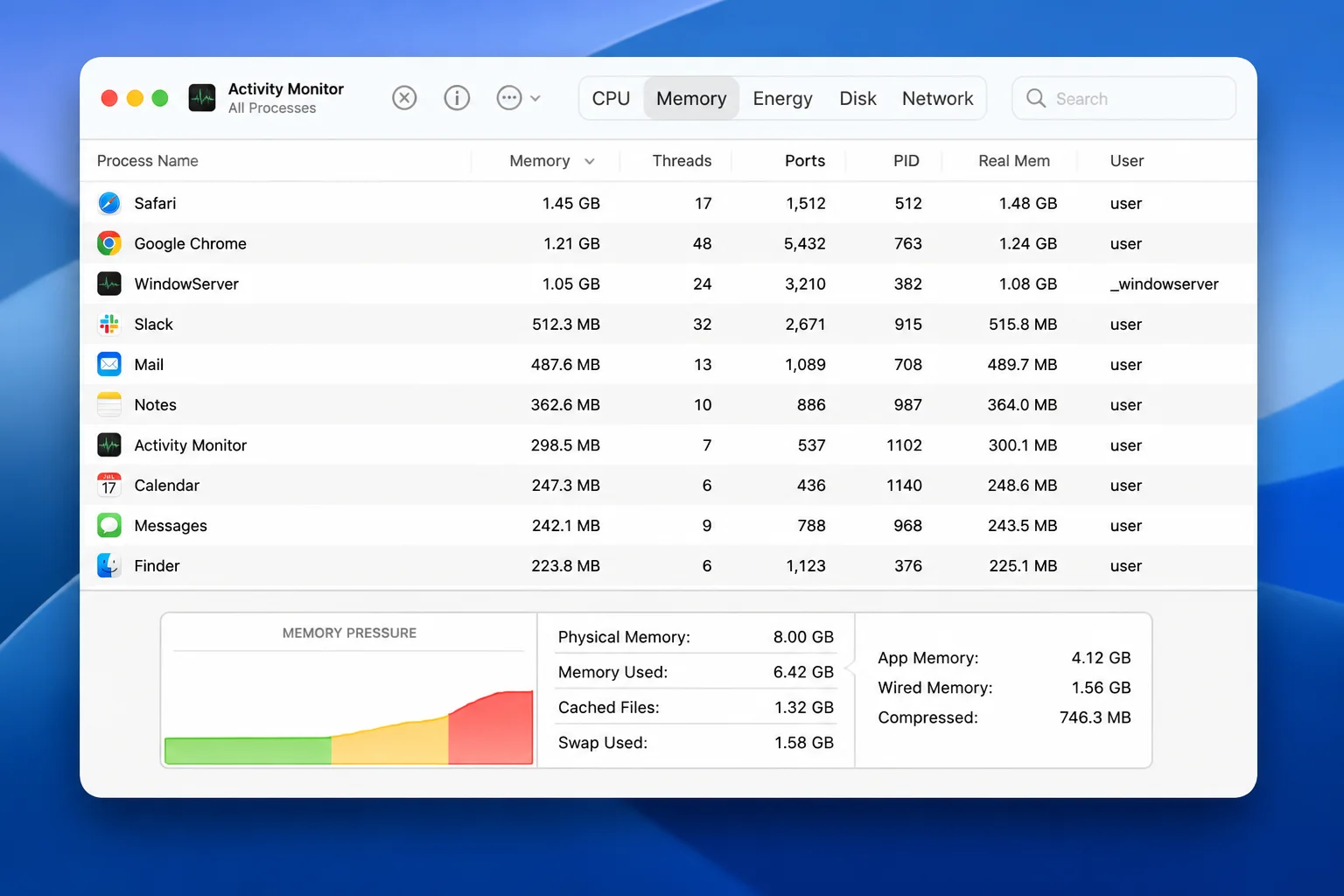Select the Activity Monitor process name in list
The height and width of the screenshot is (896, 1344).
[x=191, y=444]
